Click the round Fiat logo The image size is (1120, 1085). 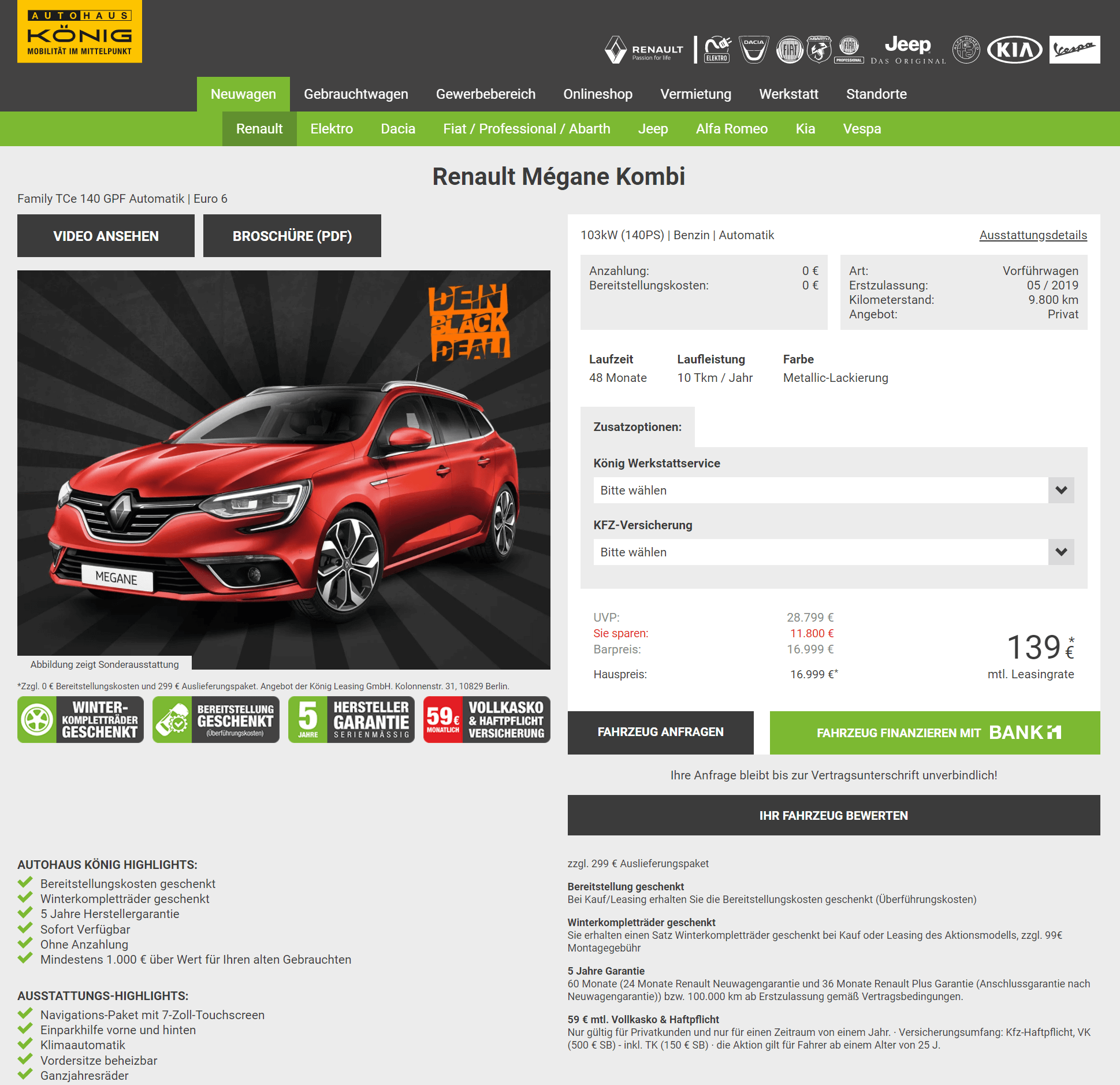tap(790, 50)
